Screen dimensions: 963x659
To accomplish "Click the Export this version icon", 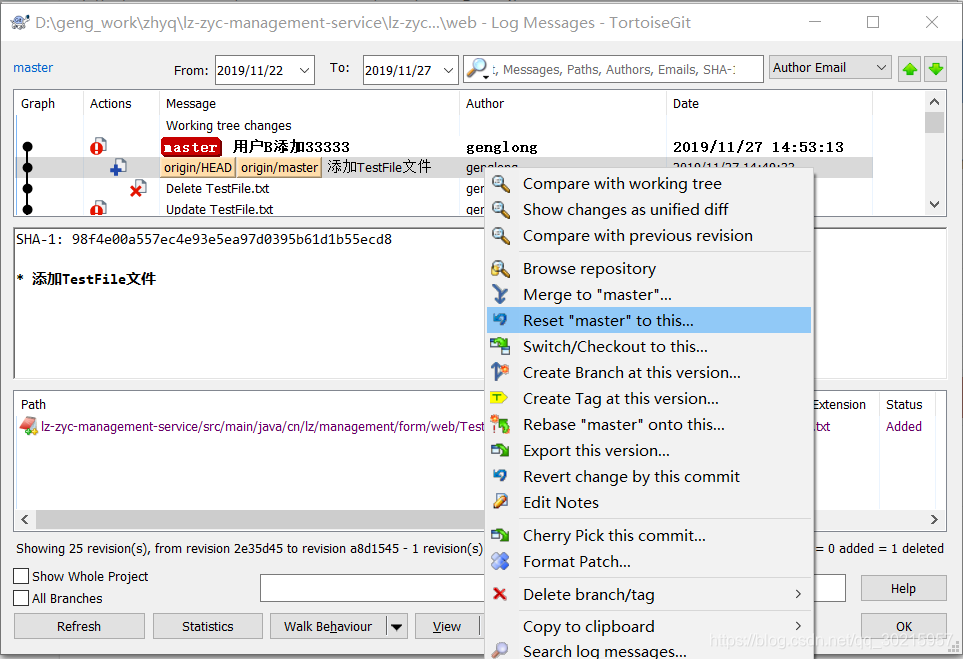I will 501,450.
